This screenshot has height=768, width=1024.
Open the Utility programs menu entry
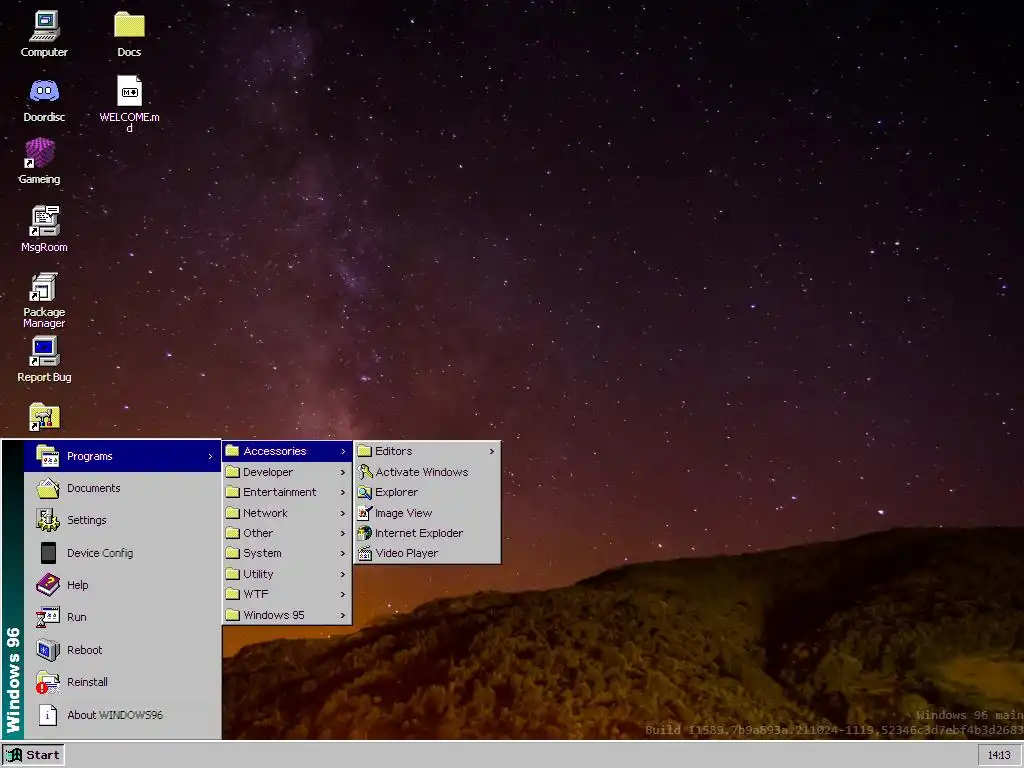point(287,573)
